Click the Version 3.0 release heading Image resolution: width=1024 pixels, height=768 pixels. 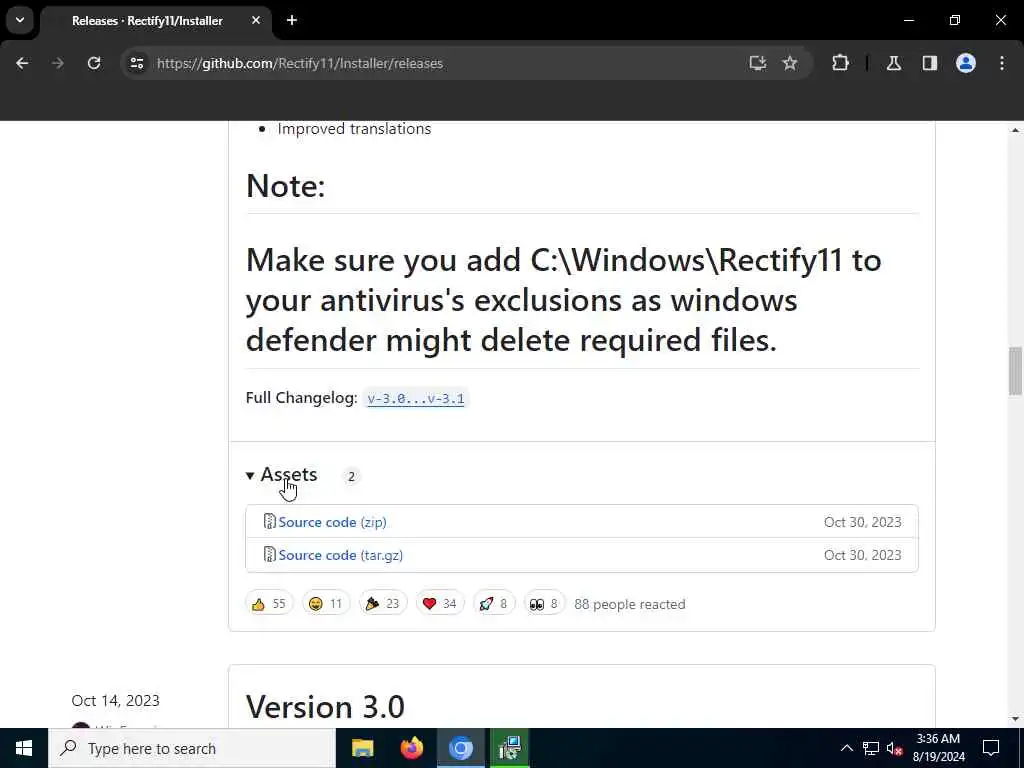click(x=325, y=707)
